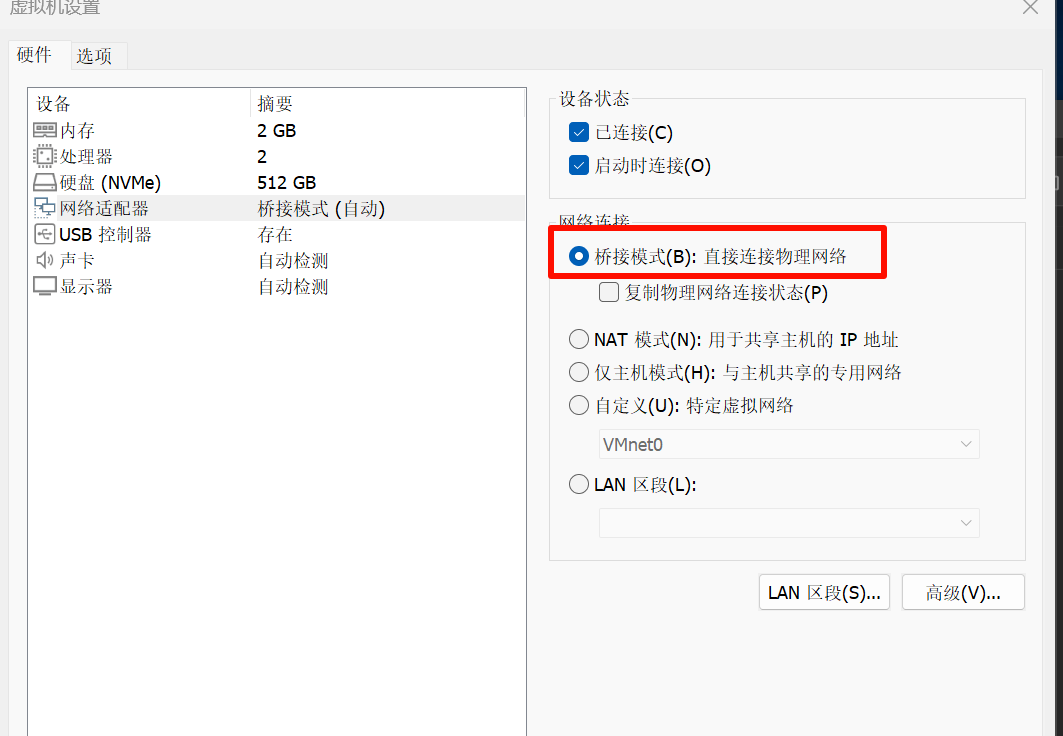Select the network adapter (网络适配器) icon
This screenshot has height=736, width=1063.
point(45,208)
